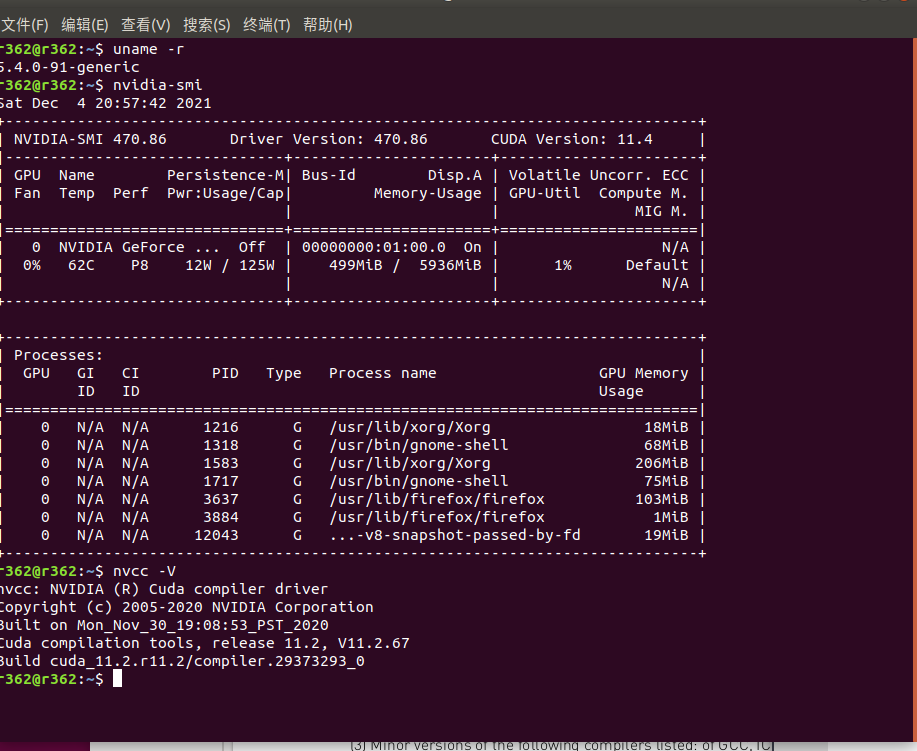The width and height of the screenshot is (917, 751).
Task: Click the GPU-Util value 1%
Action: click(x=563, y=266)
